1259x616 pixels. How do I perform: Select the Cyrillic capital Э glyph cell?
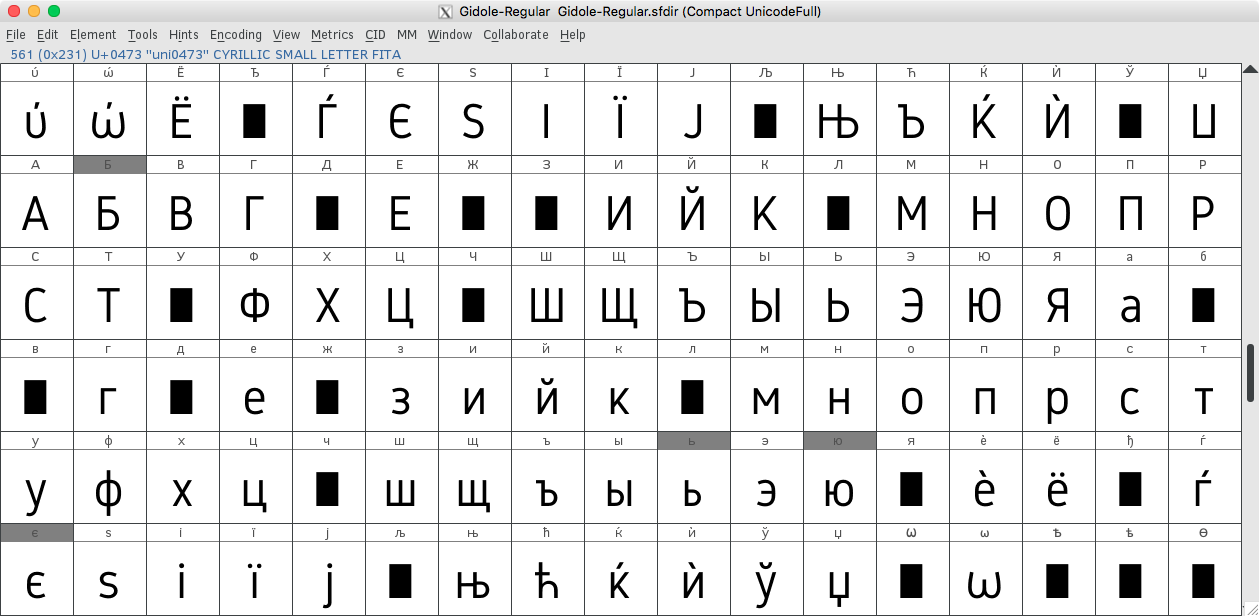(x=912, y=303)
